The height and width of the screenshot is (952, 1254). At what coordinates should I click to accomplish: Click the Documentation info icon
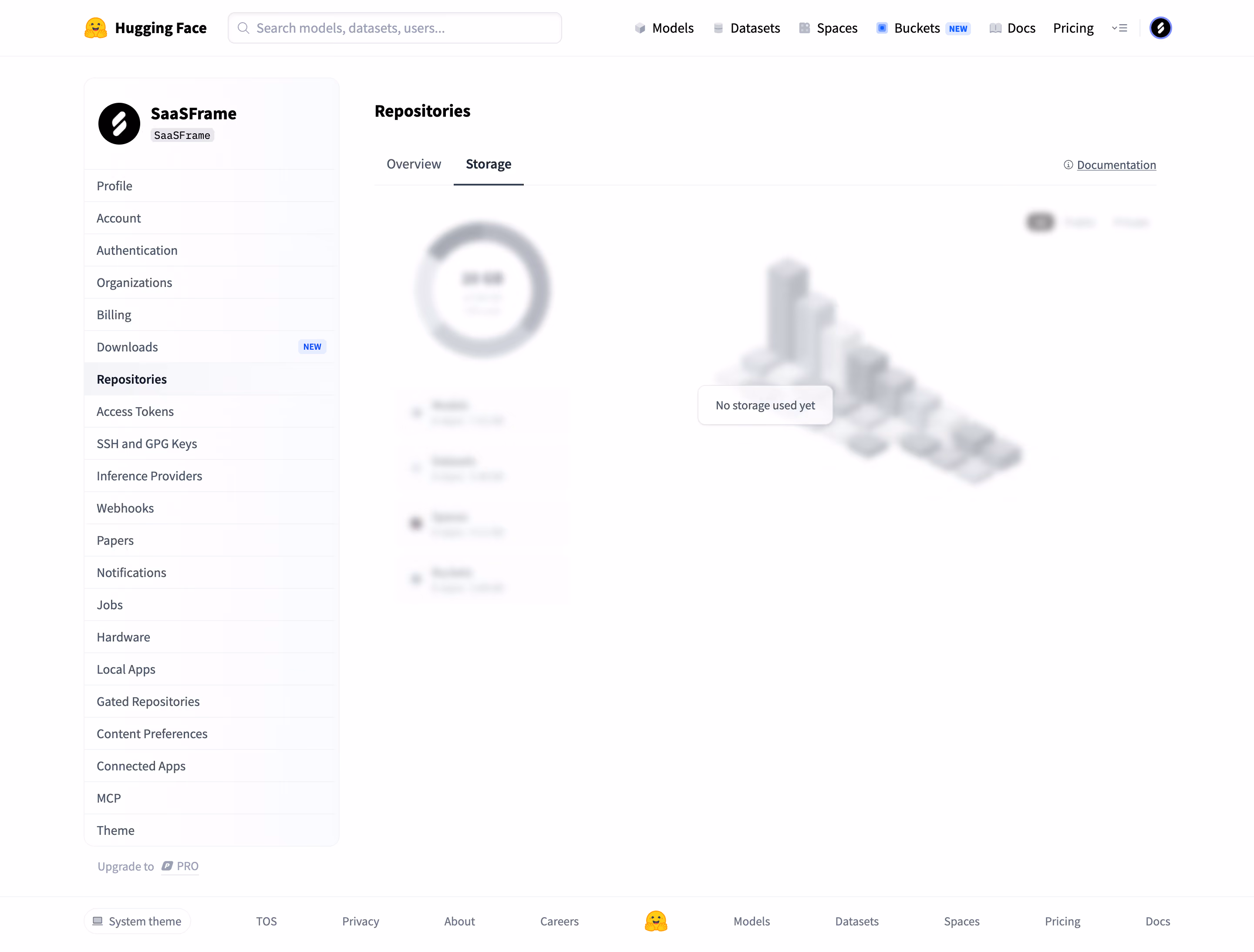click(x=1068, y=165)
